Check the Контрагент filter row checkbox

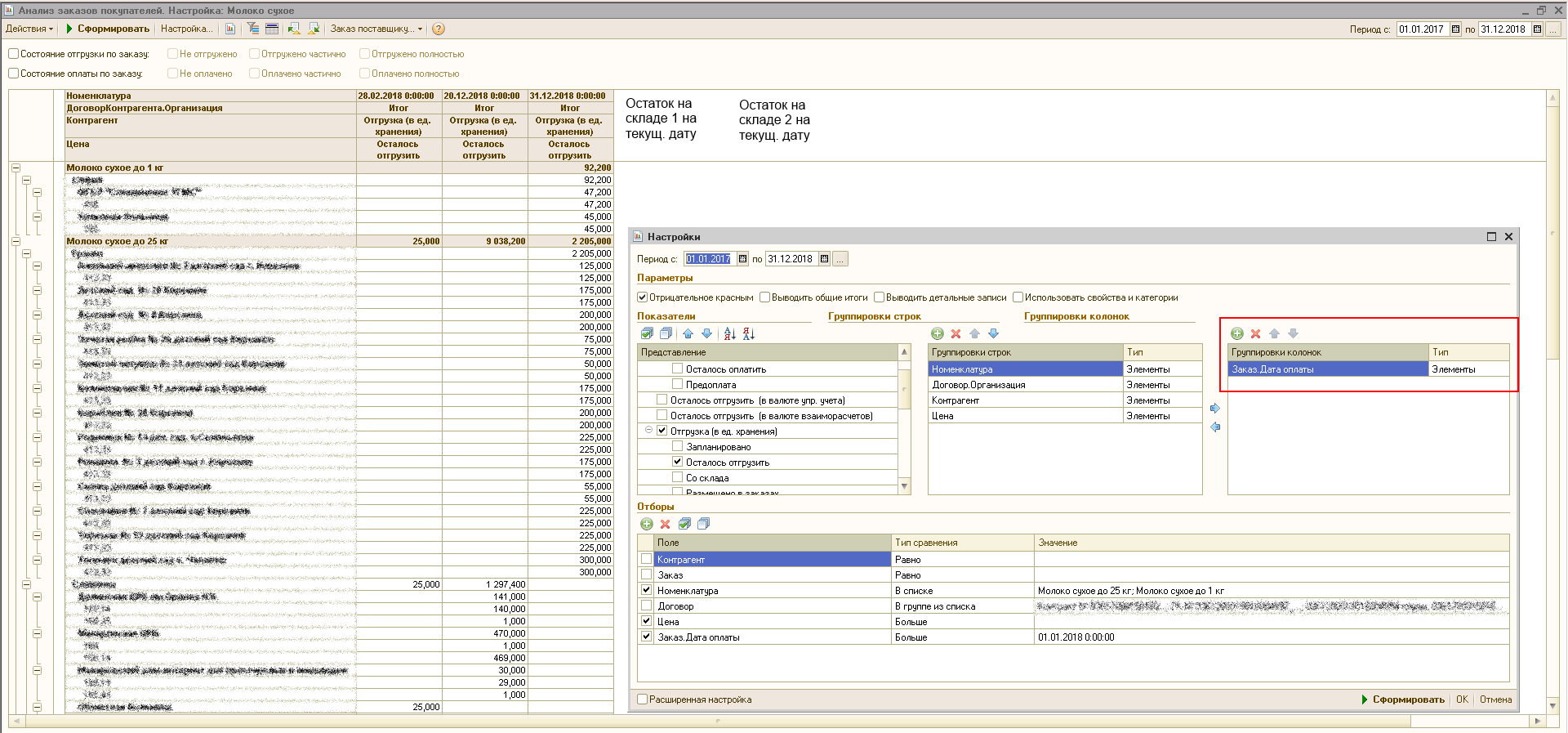click(647, 560)
